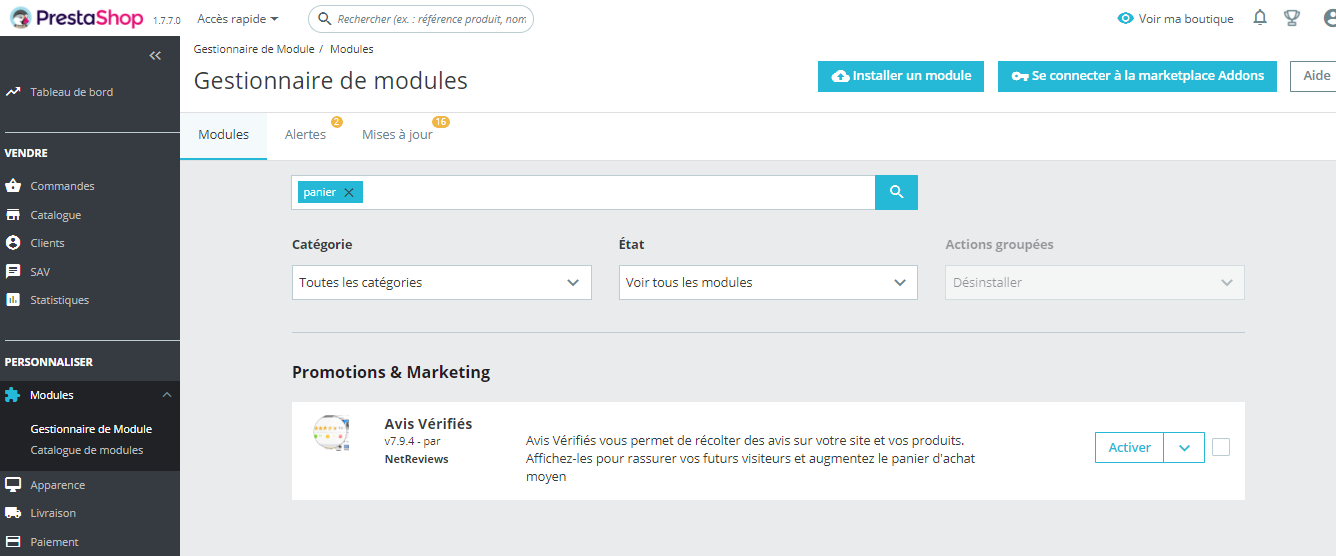Click the Statistiques chart icon
1336x556 pixels.
(13, 300)
